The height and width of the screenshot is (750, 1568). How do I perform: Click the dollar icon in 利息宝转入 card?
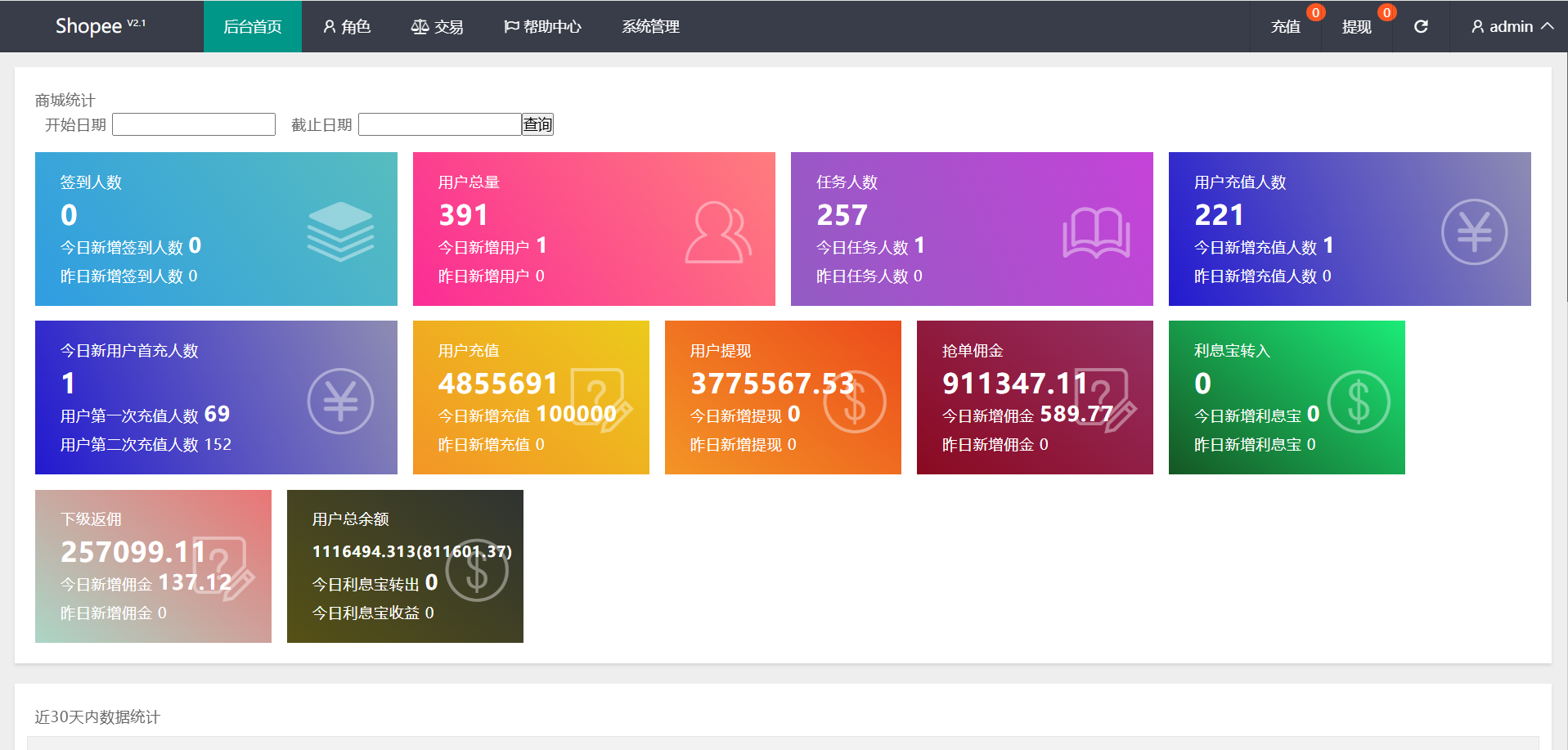point(1358,402)
